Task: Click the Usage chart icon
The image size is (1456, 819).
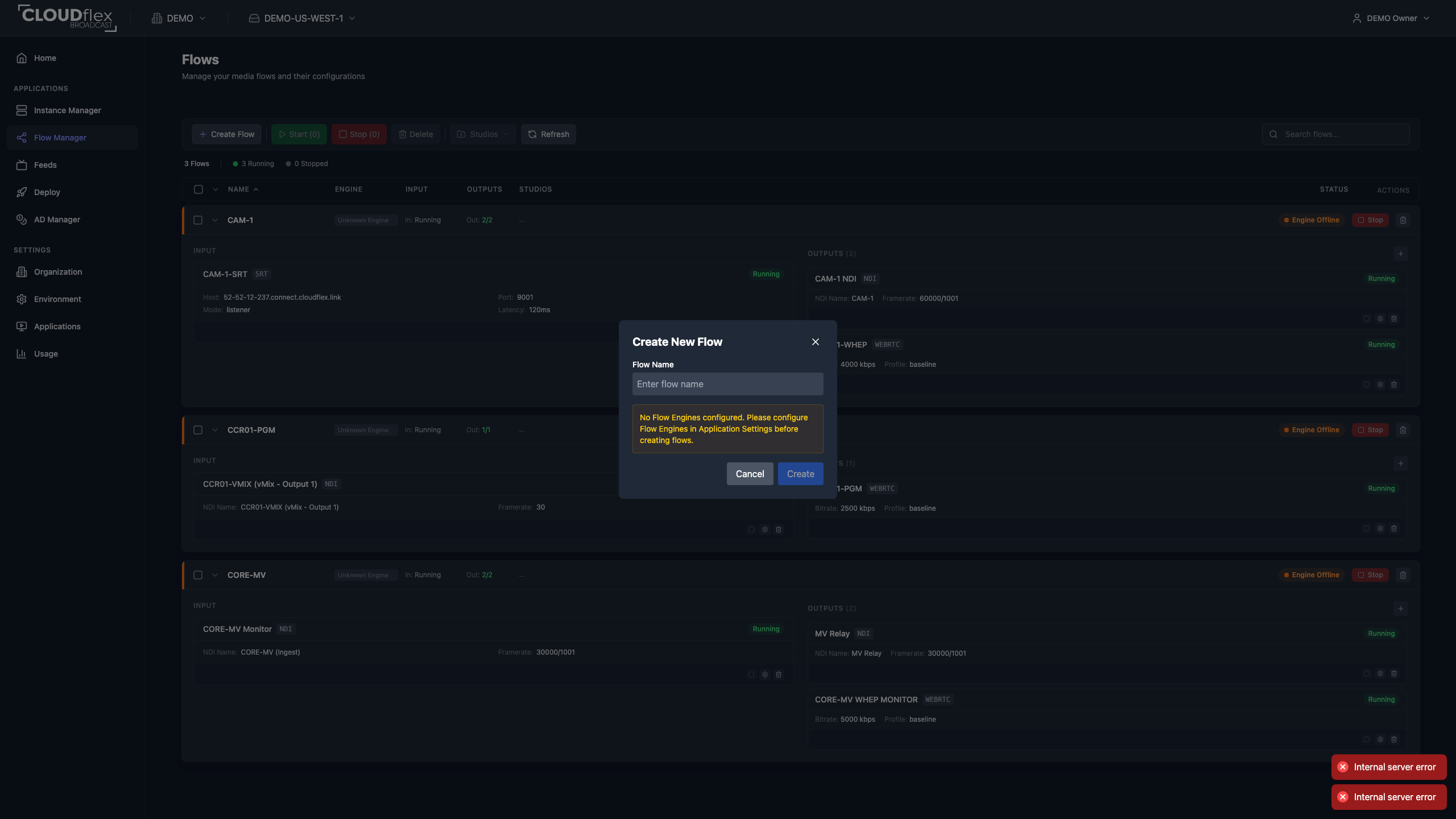Action: [22, 354]
